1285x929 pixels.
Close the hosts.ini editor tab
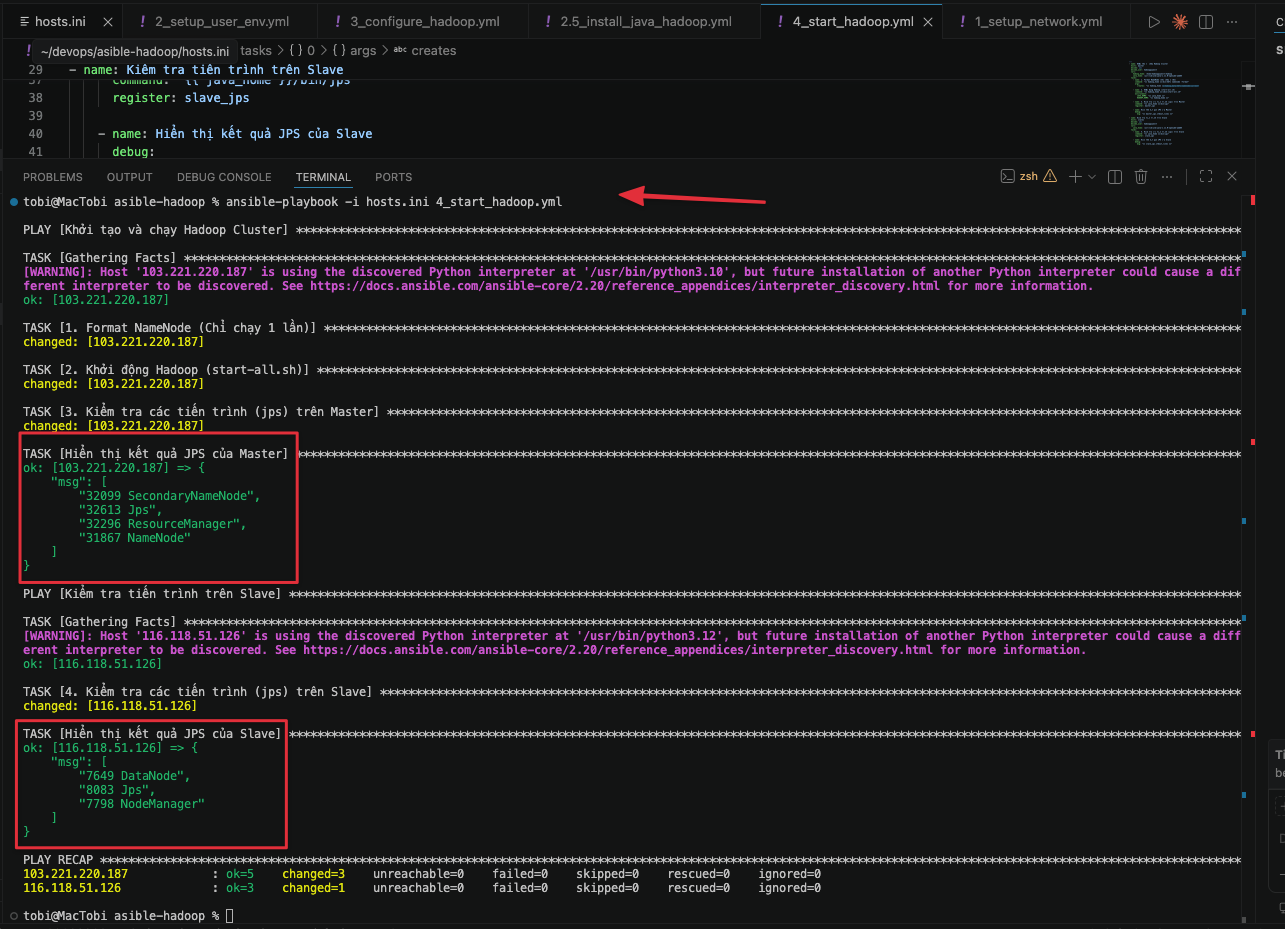[x=107, y=21]
